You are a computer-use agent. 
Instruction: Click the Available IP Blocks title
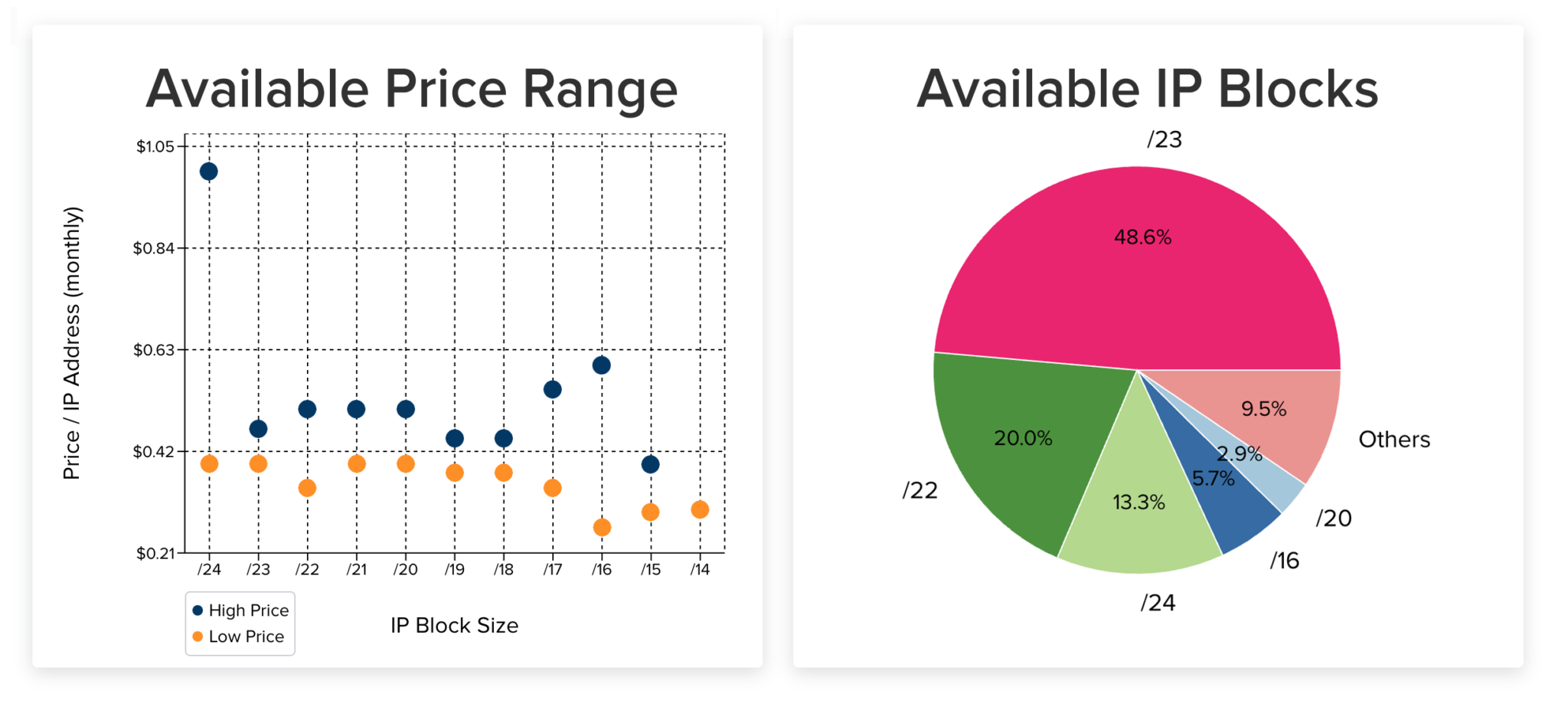pos(1147,89)
